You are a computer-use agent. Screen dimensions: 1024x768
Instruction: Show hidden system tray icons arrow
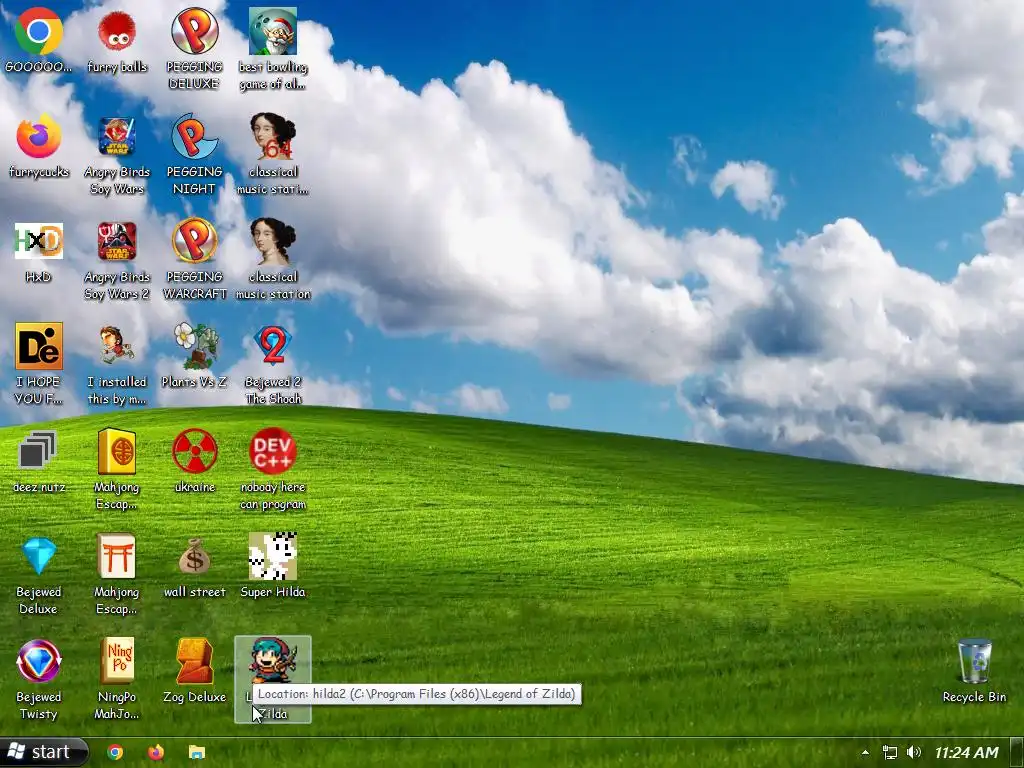pos(865,753)
